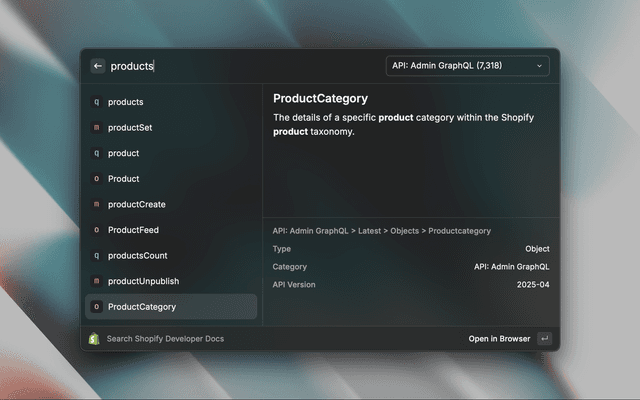This screenshot has height=400, width=640.
Task: Click the object icon beside ProductFeed
Action: click(x=96, y=230)
